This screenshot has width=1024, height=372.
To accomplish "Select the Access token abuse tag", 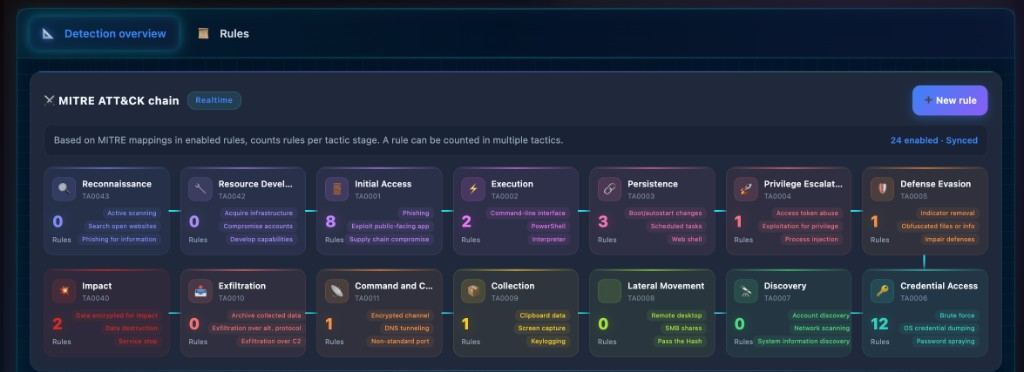I will click(807, 213).
